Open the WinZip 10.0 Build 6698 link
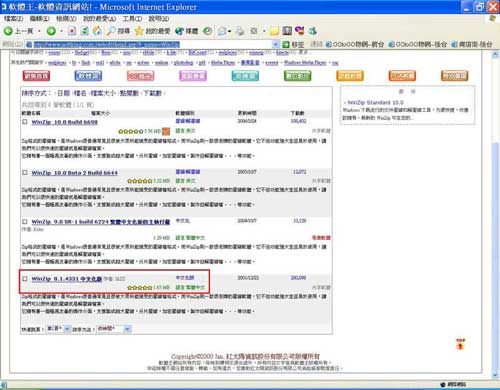 pos(65,122)
